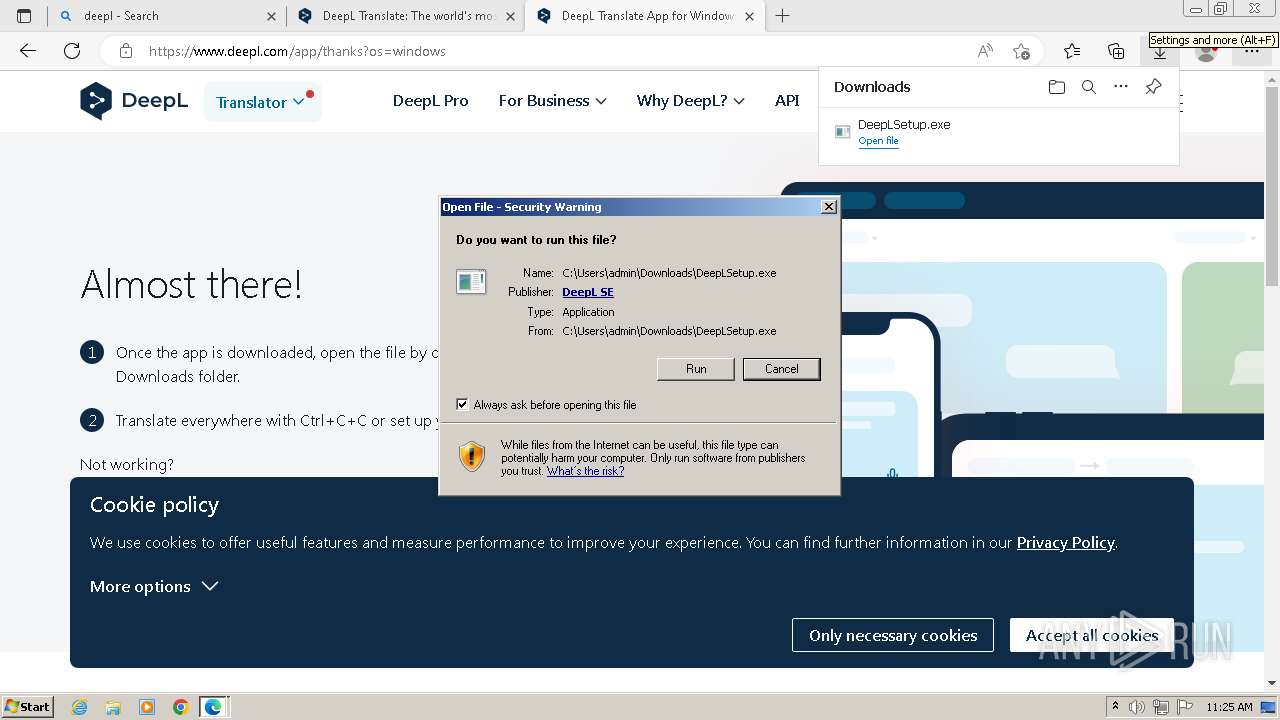This screenshot has height=720, width=1280.
Task: Click the browser Downloads toolbar icon
Action: 1160,53
